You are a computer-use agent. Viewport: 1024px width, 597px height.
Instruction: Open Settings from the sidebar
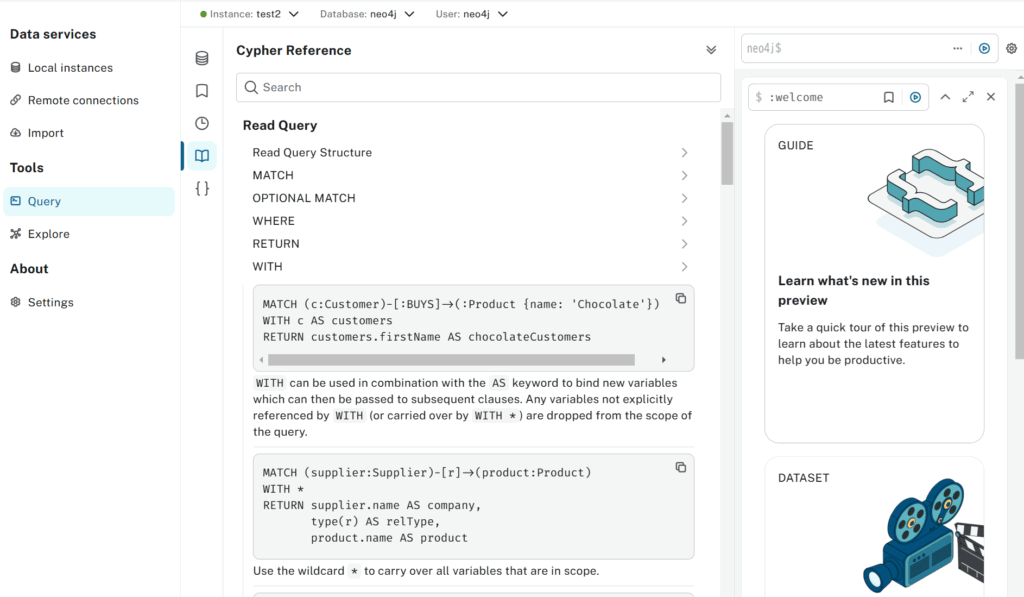[x=89, y=302]
